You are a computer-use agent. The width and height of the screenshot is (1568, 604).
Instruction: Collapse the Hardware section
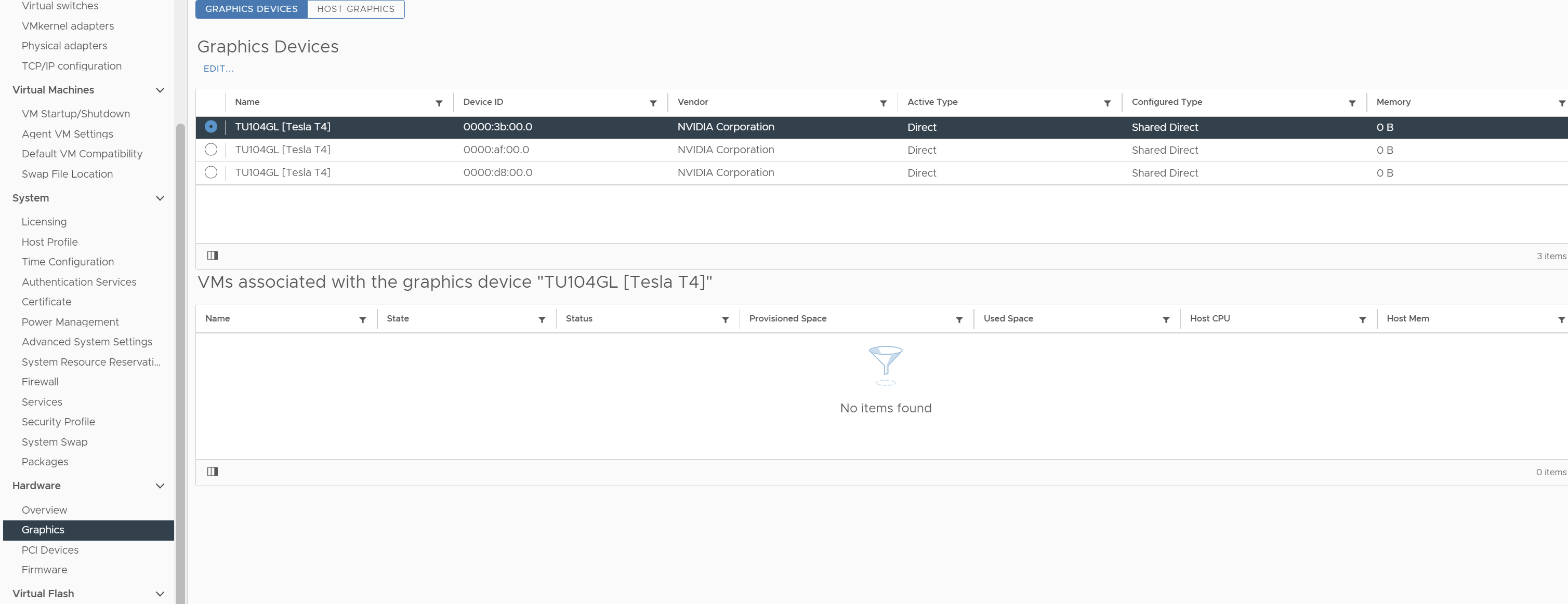160,486
